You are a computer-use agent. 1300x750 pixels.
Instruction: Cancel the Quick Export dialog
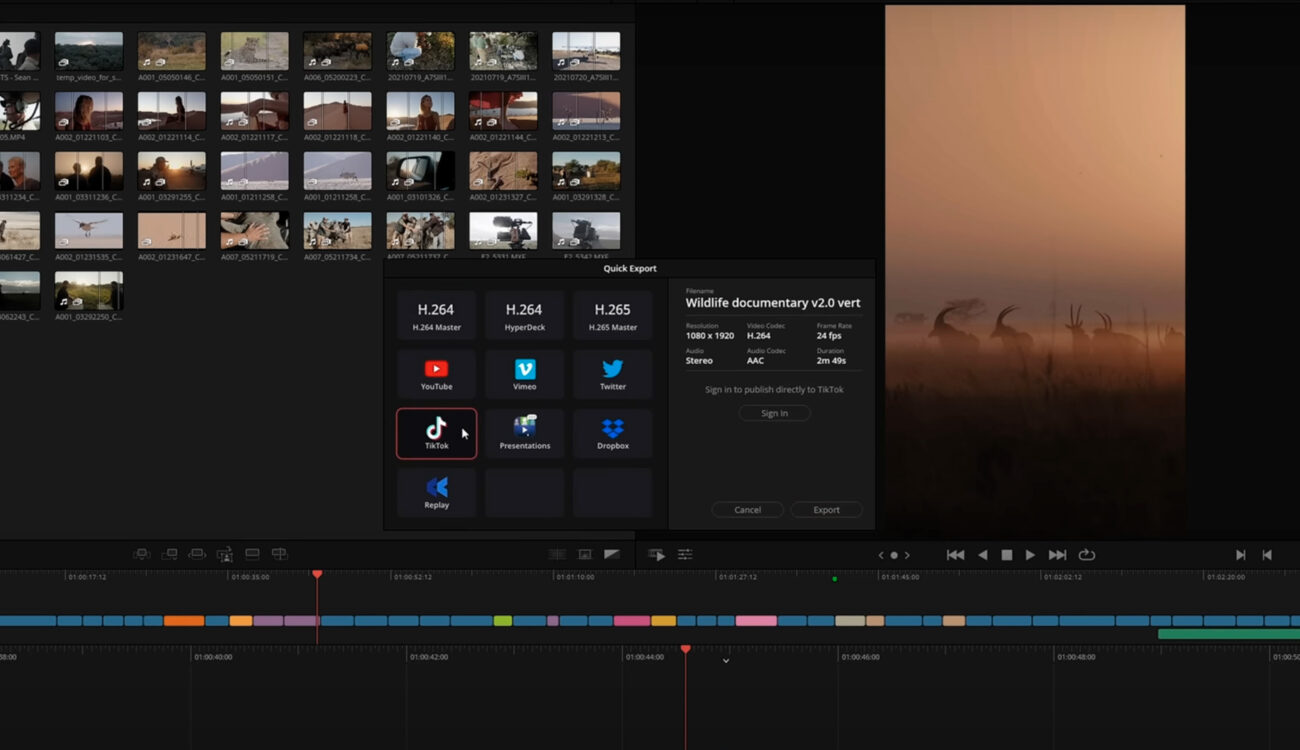747,510
